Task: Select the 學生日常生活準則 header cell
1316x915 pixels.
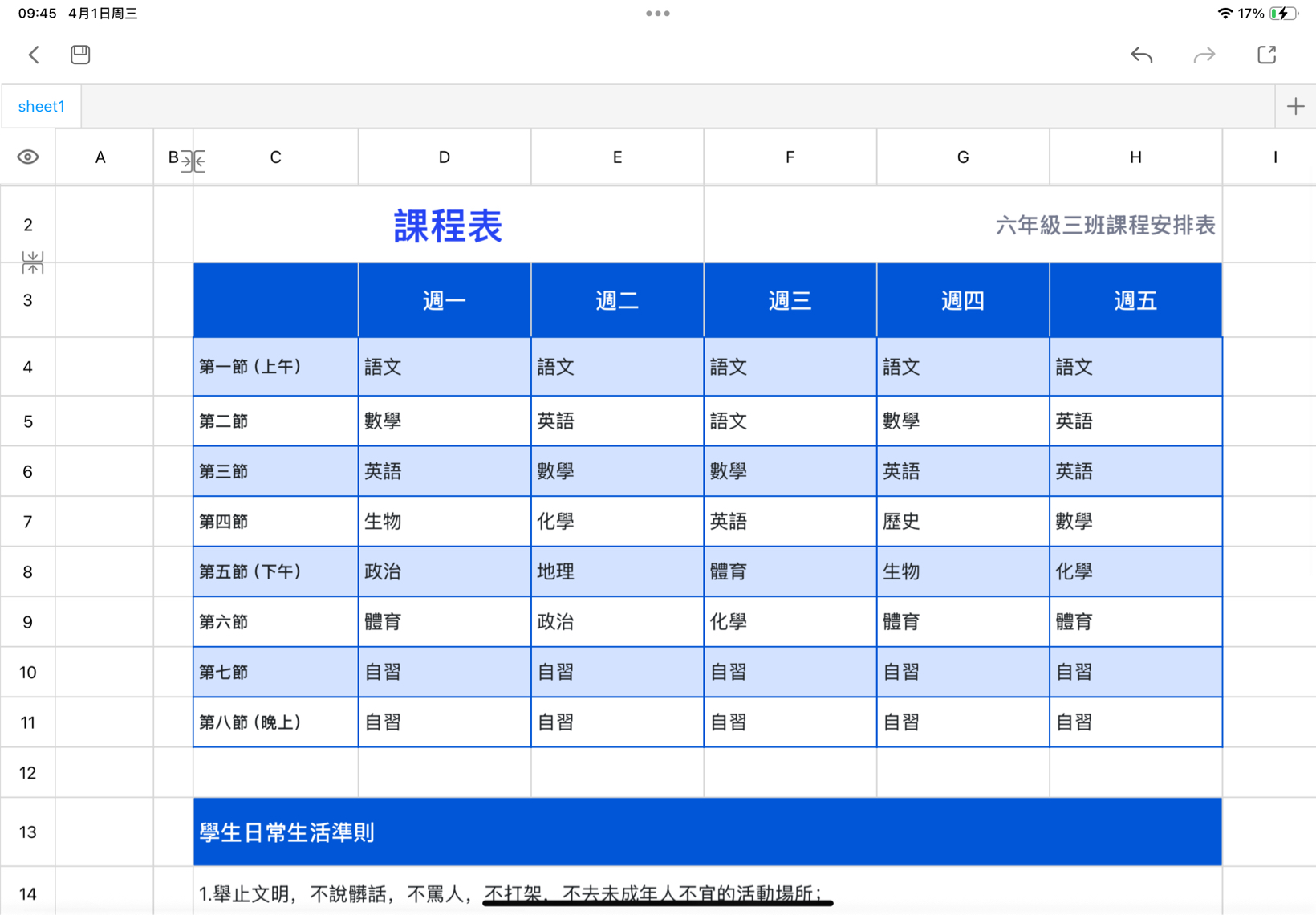Action: tap(708, 832)
